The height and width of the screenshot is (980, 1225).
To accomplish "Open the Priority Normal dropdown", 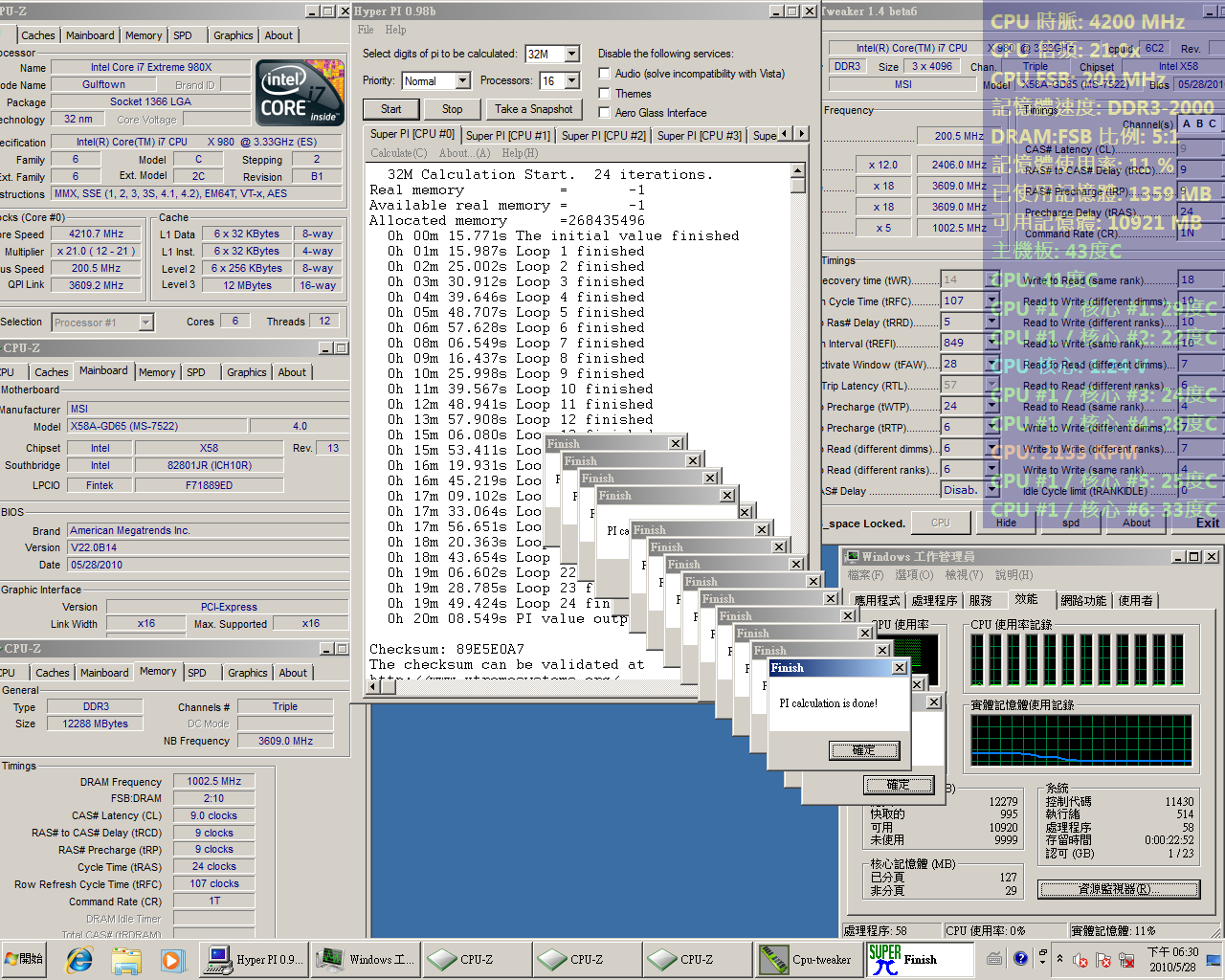I will tap(462, 80).
